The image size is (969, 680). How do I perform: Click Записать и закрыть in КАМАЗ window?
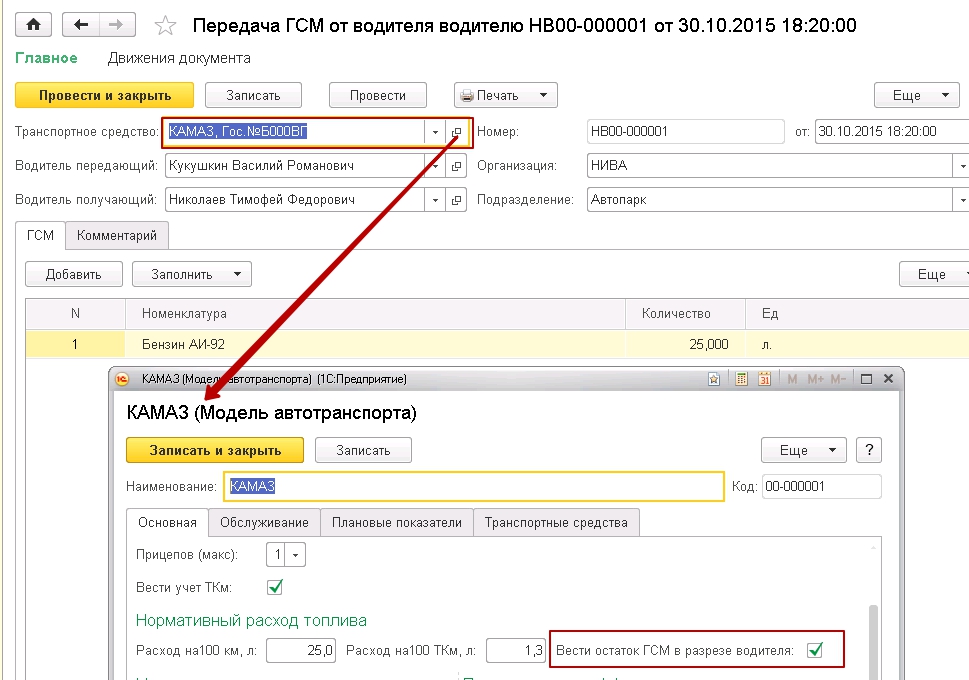pyautogui.click(x=215, y=450)
